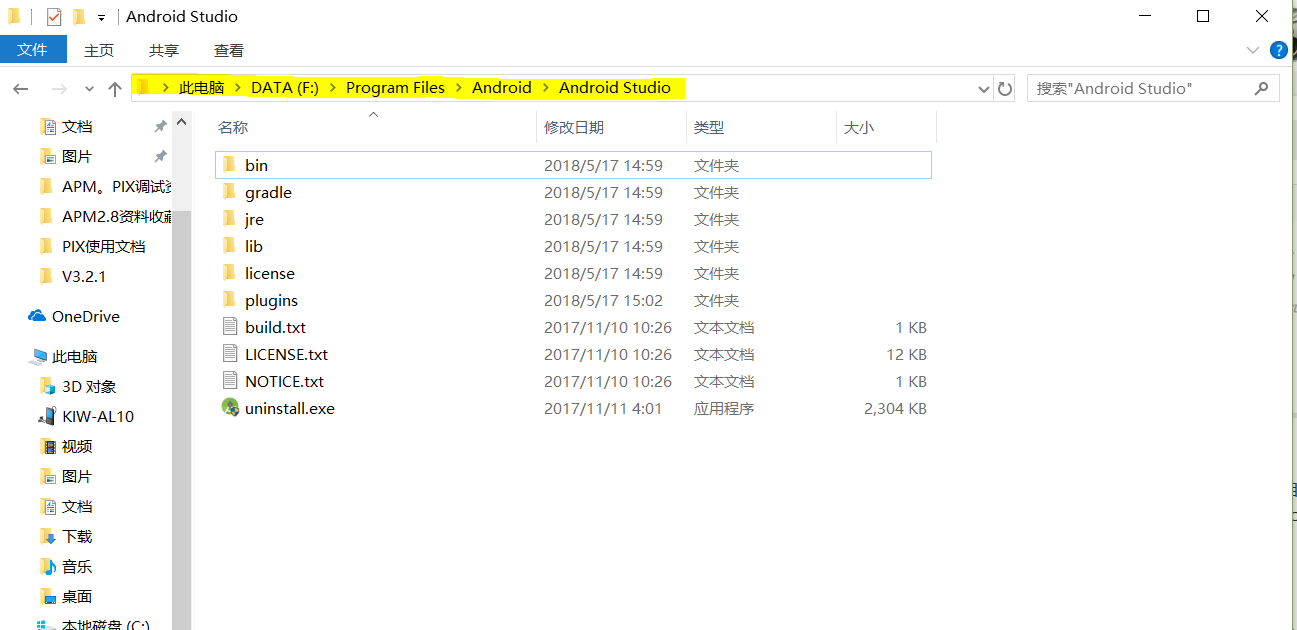This screenshot has height=630, width=1297.
Task: Click the 下载 folder icon
Action: [x=47, y=536]
